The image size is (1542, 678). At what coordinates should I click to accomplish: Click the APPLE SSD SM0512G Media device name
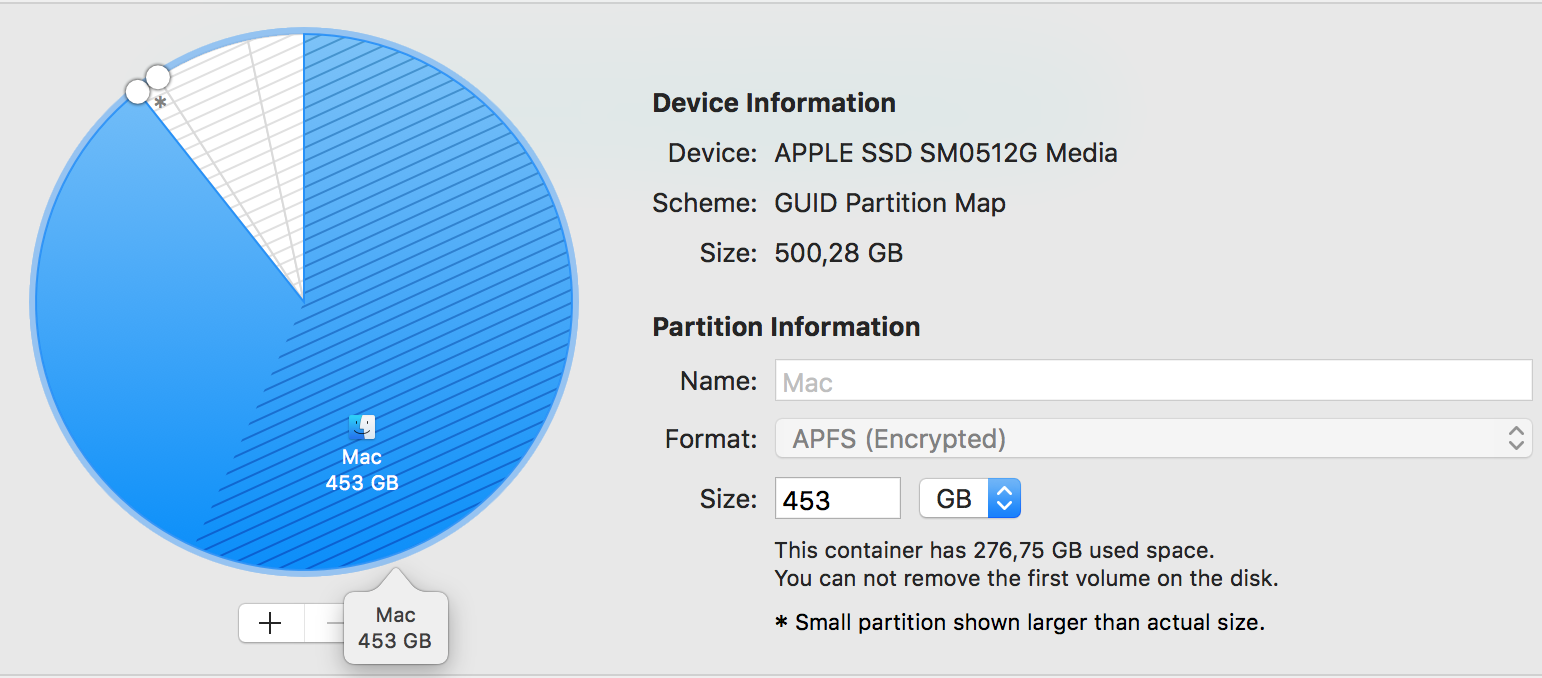[x=945, y=153]
